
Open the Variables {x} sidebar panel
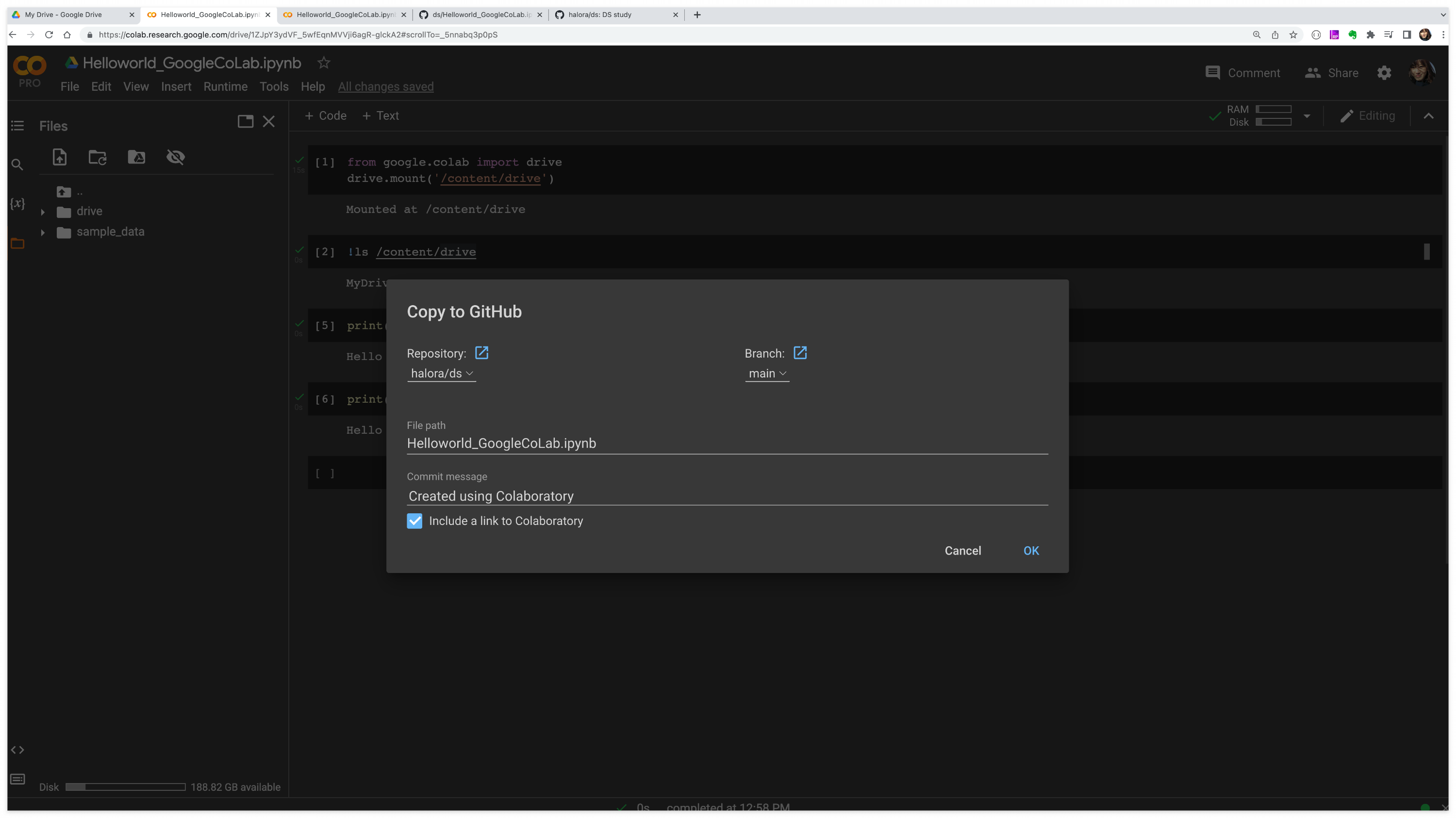click(x=17, y=203)
